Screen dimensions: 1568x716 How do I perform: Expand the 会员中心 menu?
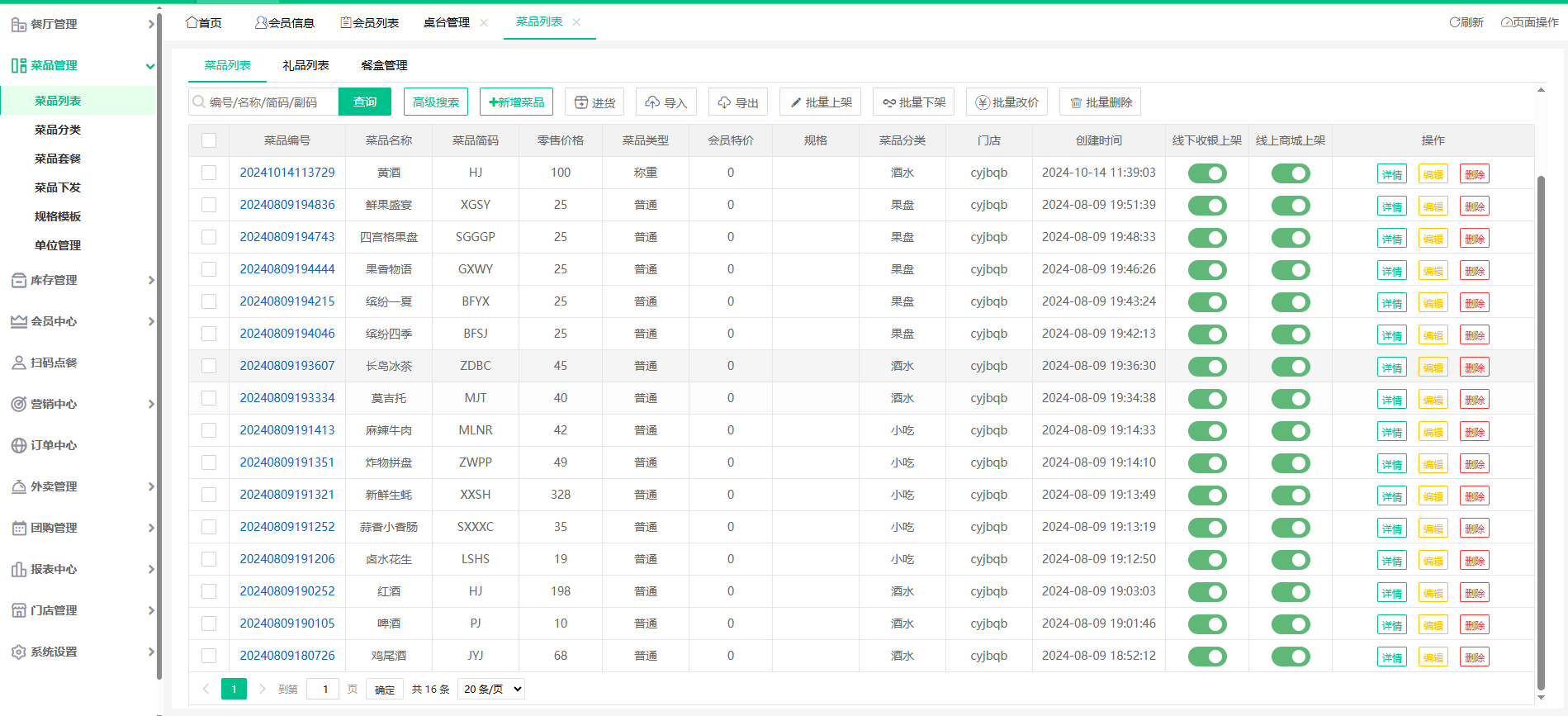click(x=150, y=321)
